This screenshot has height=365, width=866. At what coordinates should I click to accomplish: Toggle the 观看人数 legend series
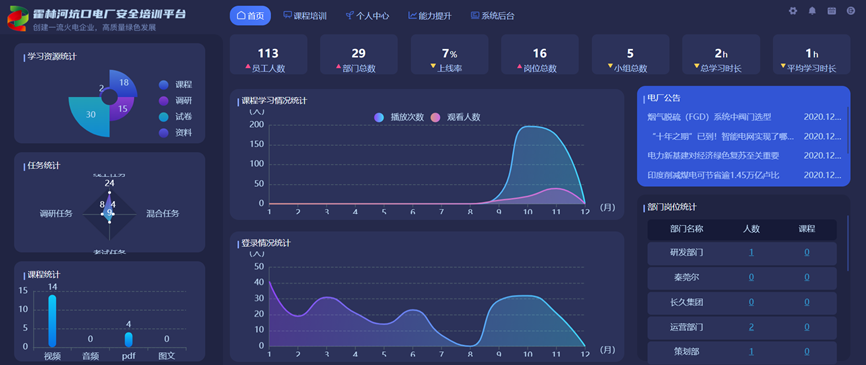click(455, 117)
